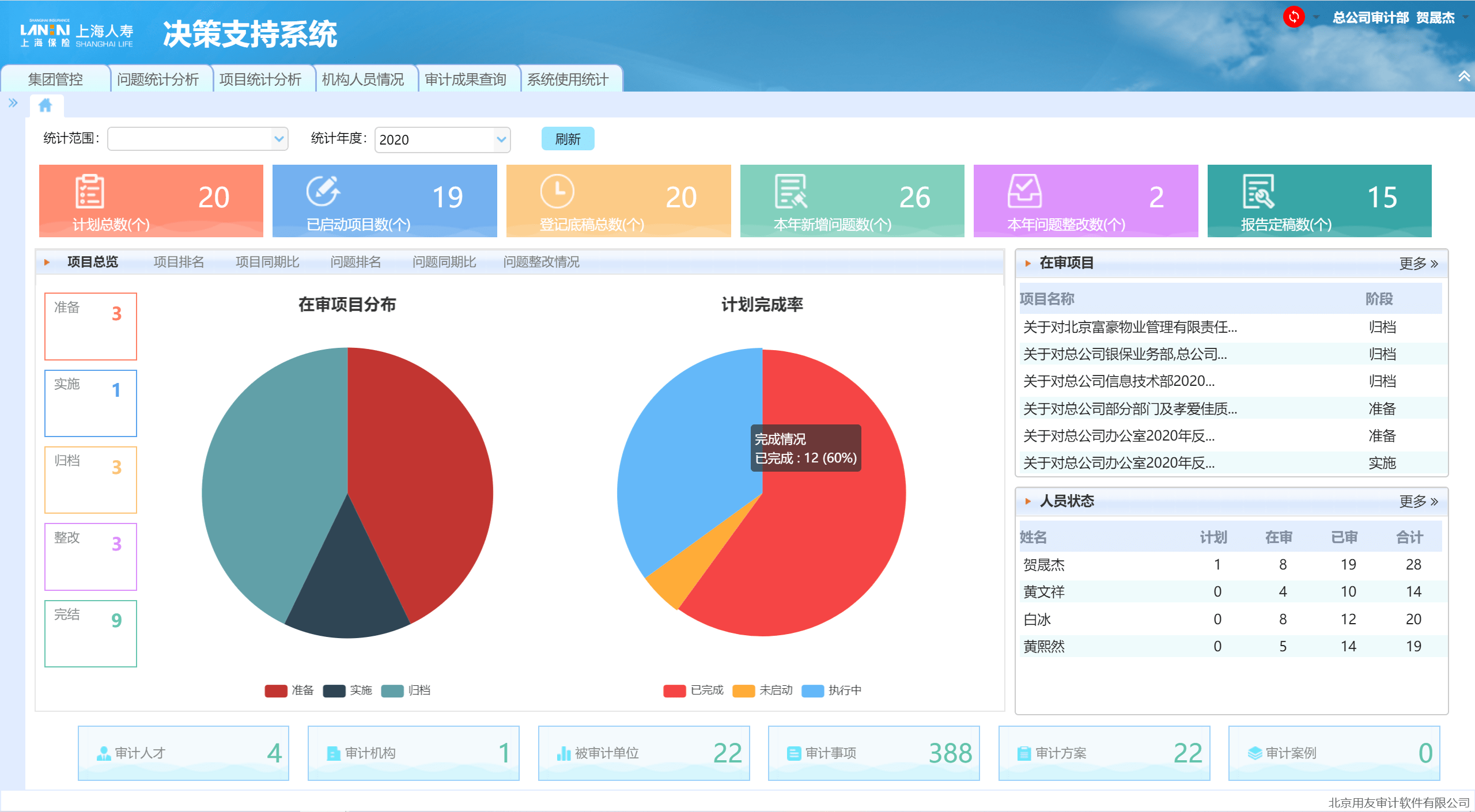Click the 完结 status card showing 9

pyautogui.click(x=90, y=633)
